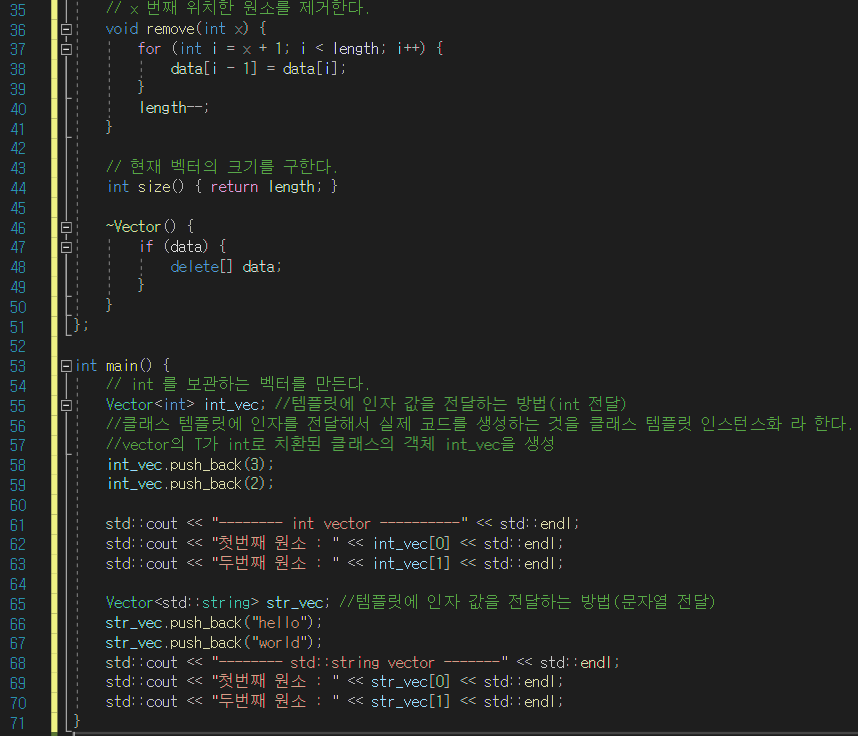
Task: Collapse the ~Vector destructor fold on line 46
Action: pyautogui.click(x=66, y=228)
